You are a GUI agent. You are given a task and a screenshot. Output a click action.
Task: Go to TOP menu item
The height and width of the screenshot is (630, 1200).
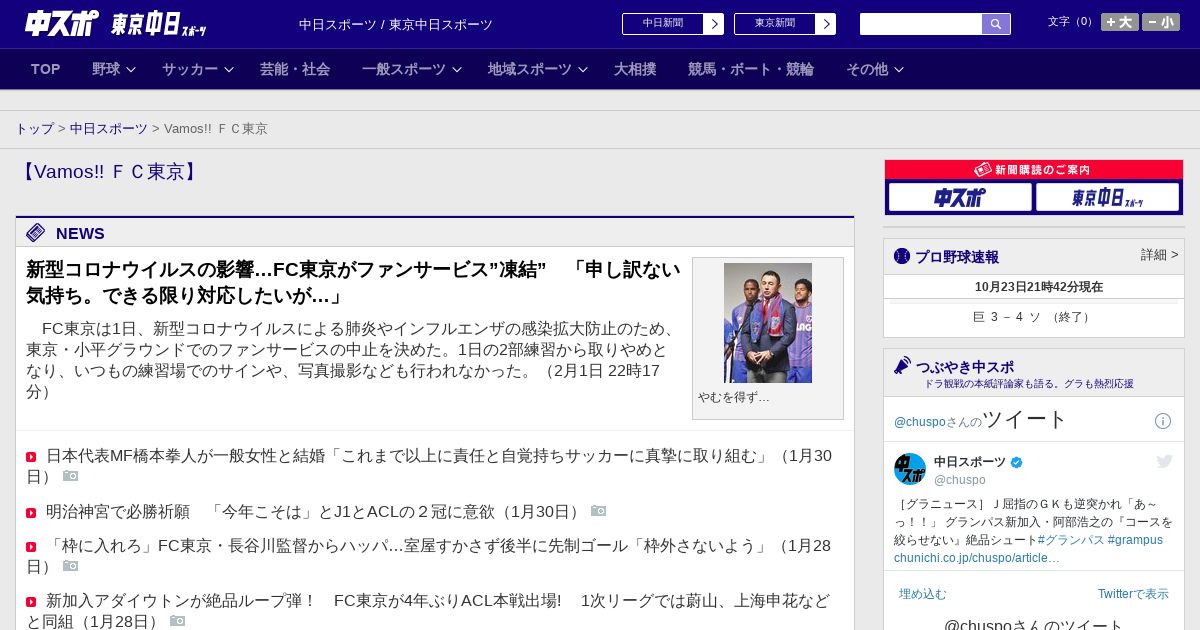46,69
